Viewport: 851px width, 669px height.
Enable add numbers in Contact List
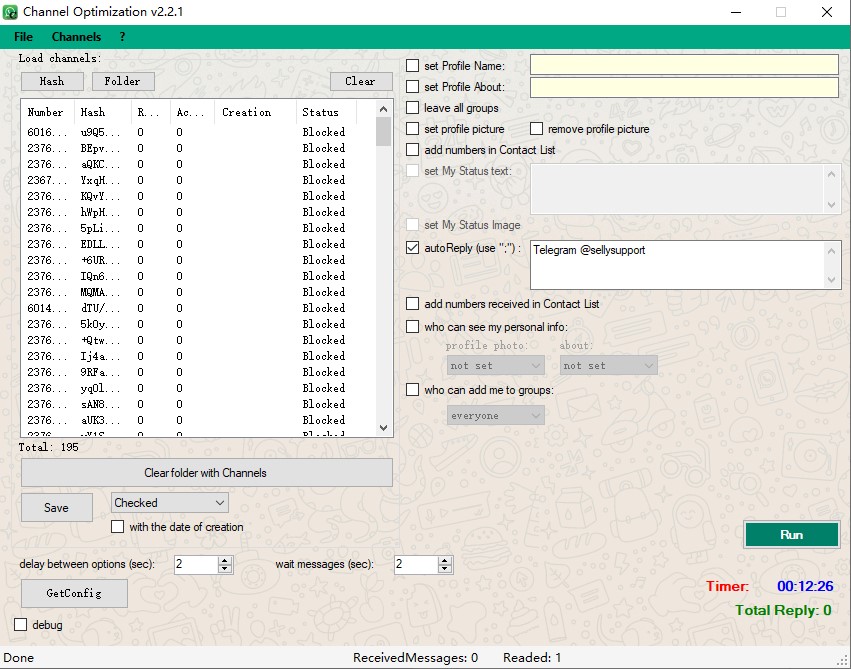point(412,150)
